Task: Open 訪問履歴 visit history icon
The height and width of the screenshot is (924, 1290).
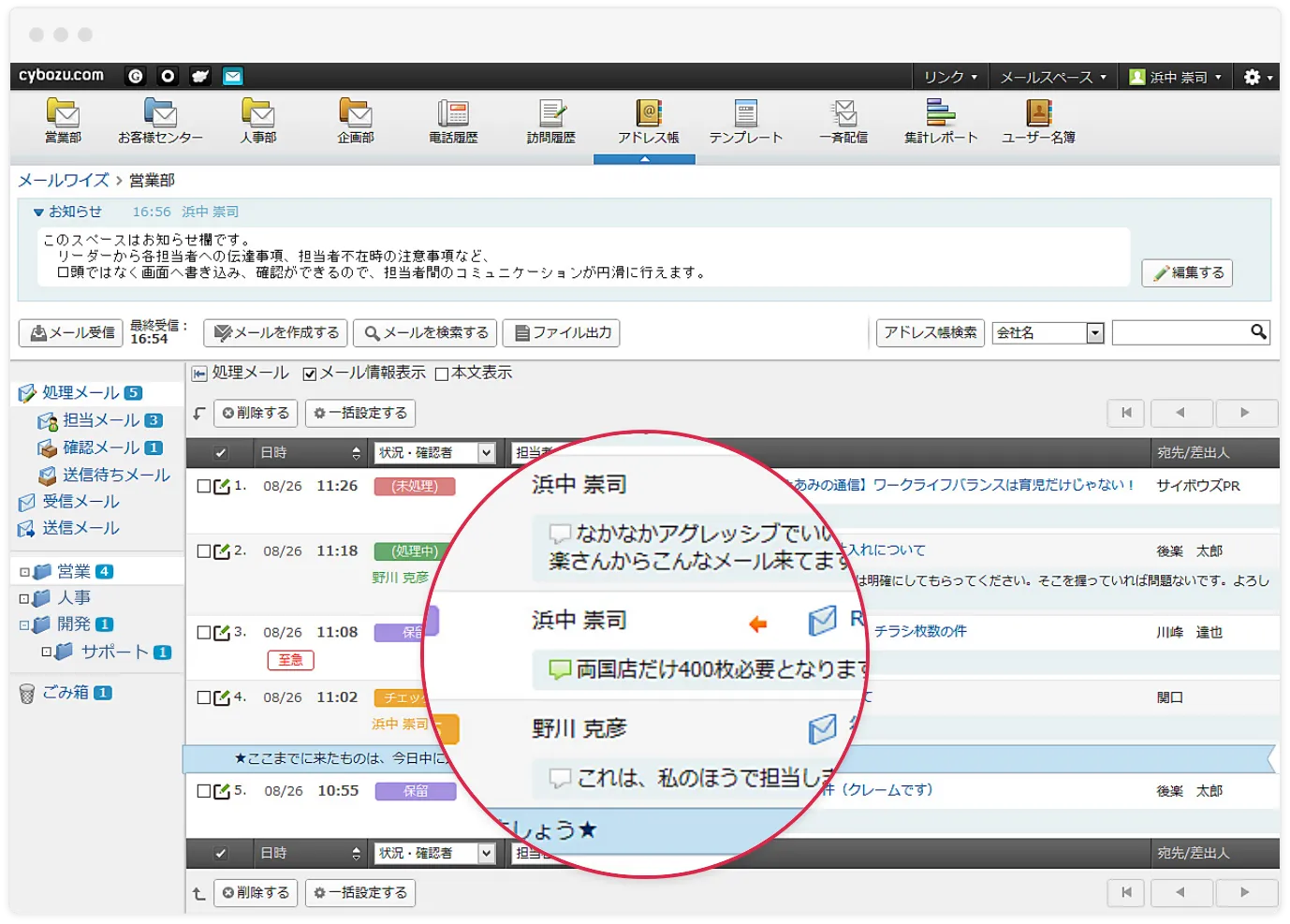Action: (x=550, y=114)
